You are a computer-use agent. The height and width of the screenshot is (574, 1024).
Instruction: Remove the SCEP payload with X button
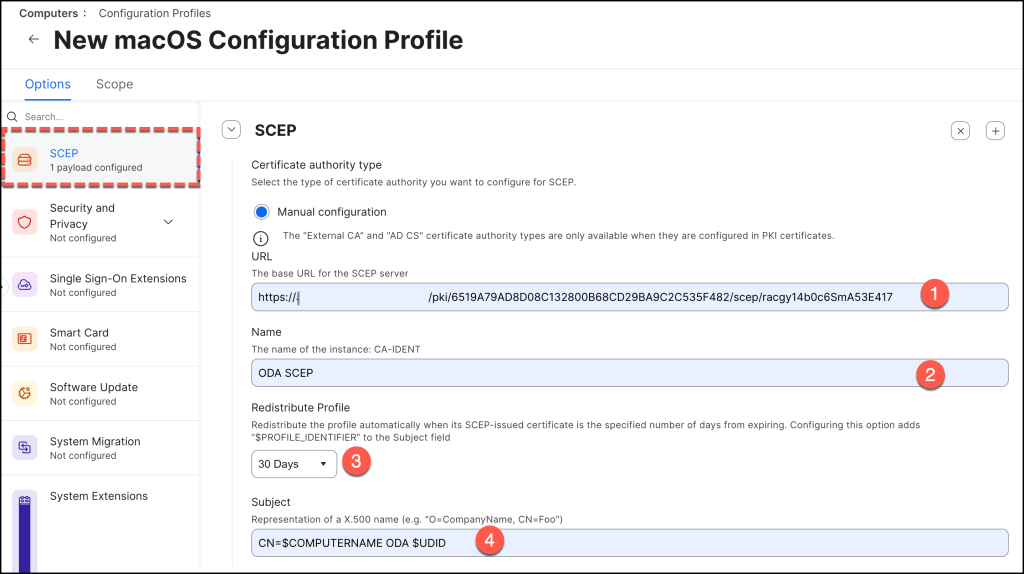960,131
